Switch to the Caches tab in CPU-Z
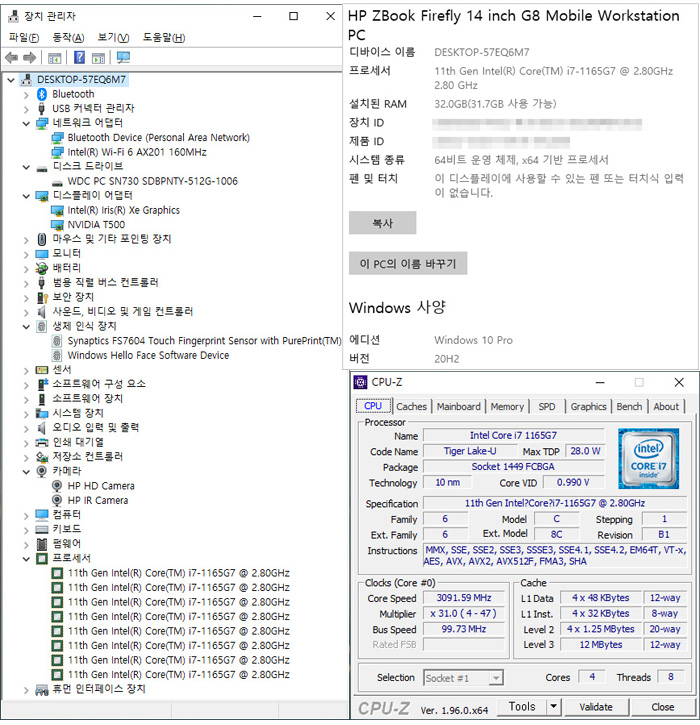The width and height of the screenshot is (700, 725). coord(411,406)
